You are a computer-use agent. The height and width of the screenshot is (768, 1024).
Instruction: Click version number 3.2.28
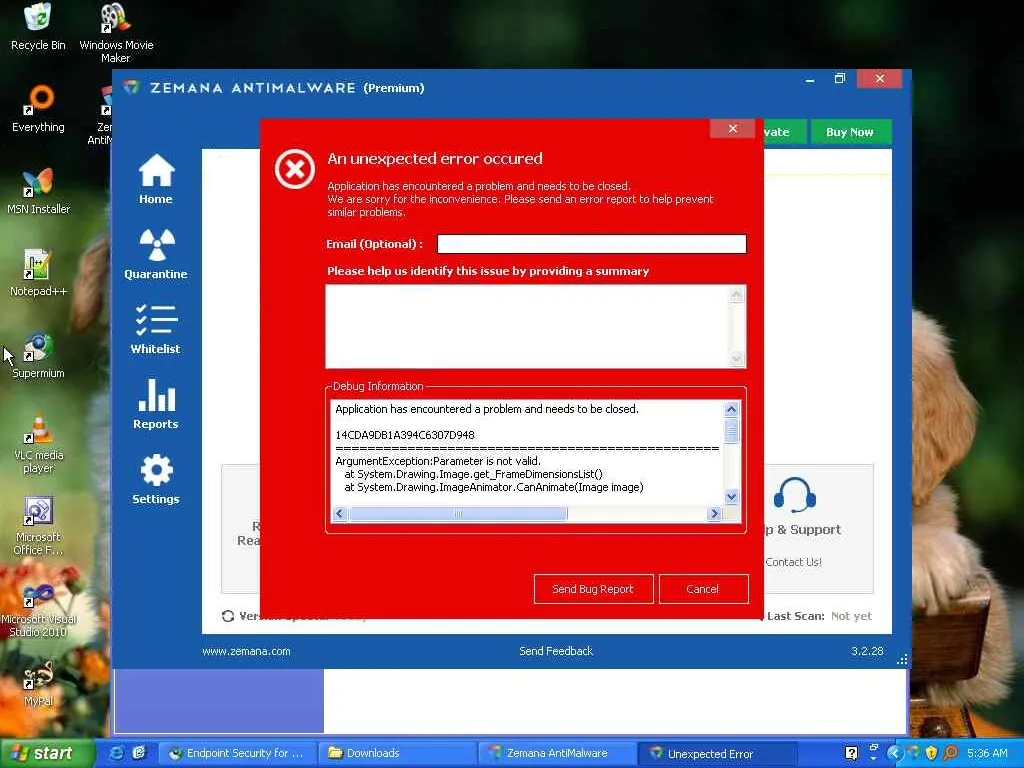[x=867, y=651]
